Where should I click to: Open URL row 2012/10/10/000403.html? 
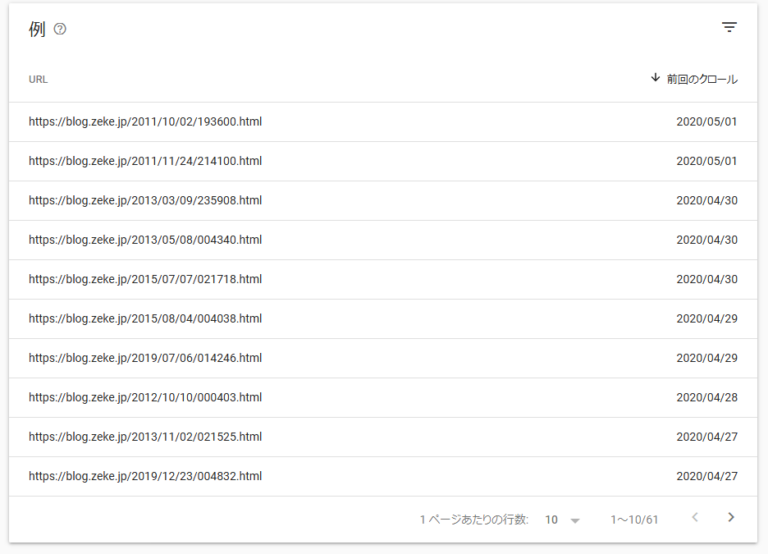[145, 397]
